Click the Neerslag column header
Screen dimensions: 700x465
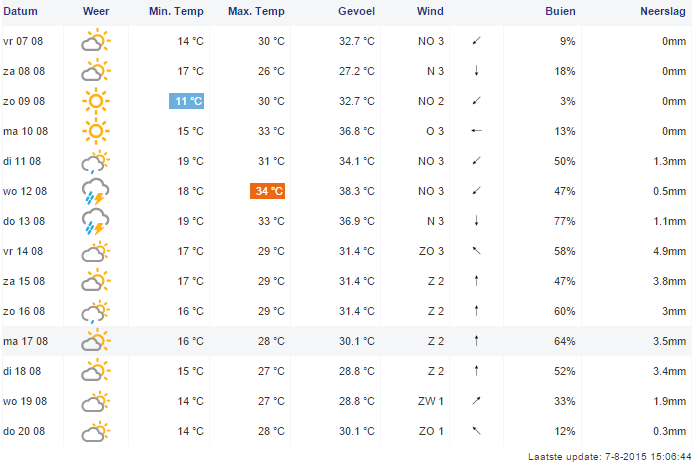(x=663, y=11)
